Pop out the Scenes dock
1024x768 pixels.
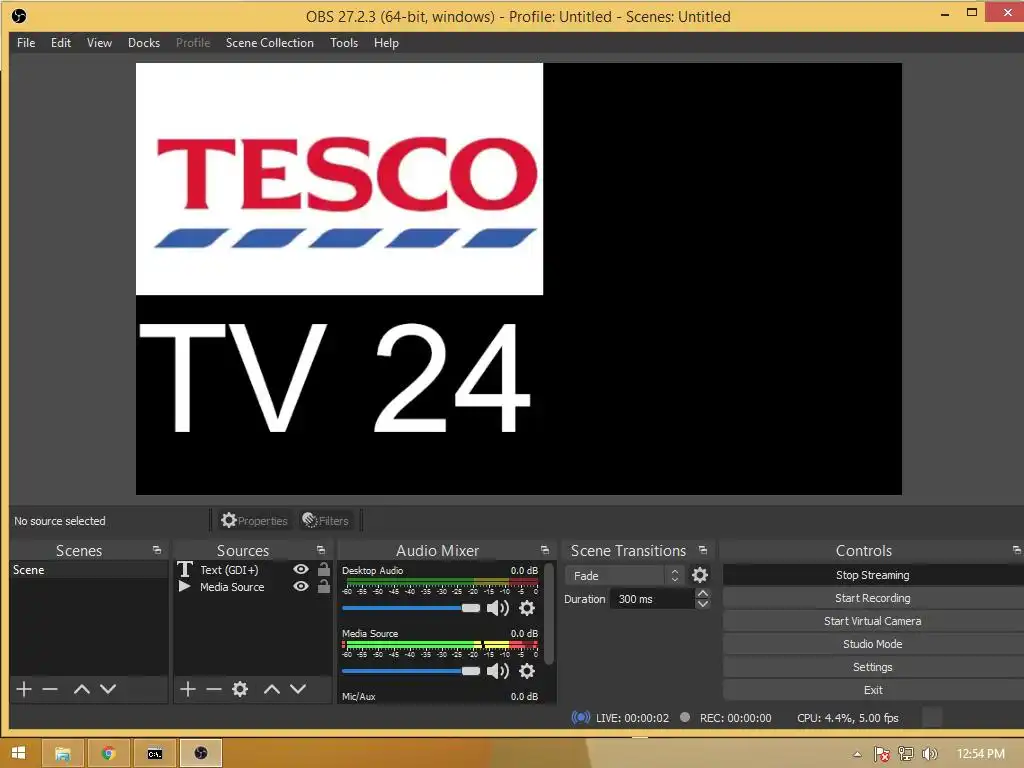157,550
